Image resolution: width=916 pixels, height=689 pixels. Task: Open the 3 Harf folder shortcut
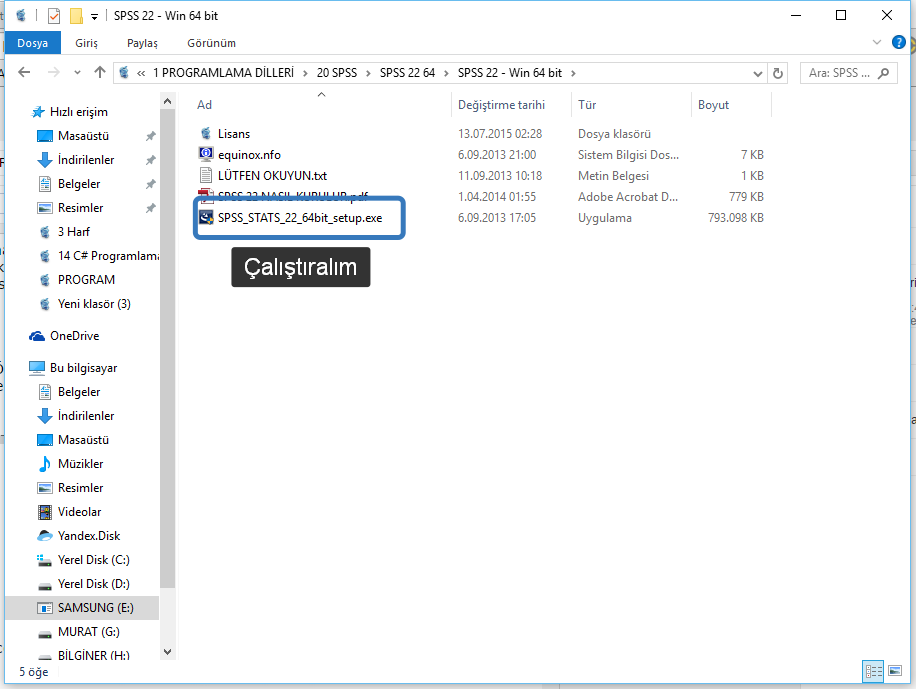tap(74, 232)
